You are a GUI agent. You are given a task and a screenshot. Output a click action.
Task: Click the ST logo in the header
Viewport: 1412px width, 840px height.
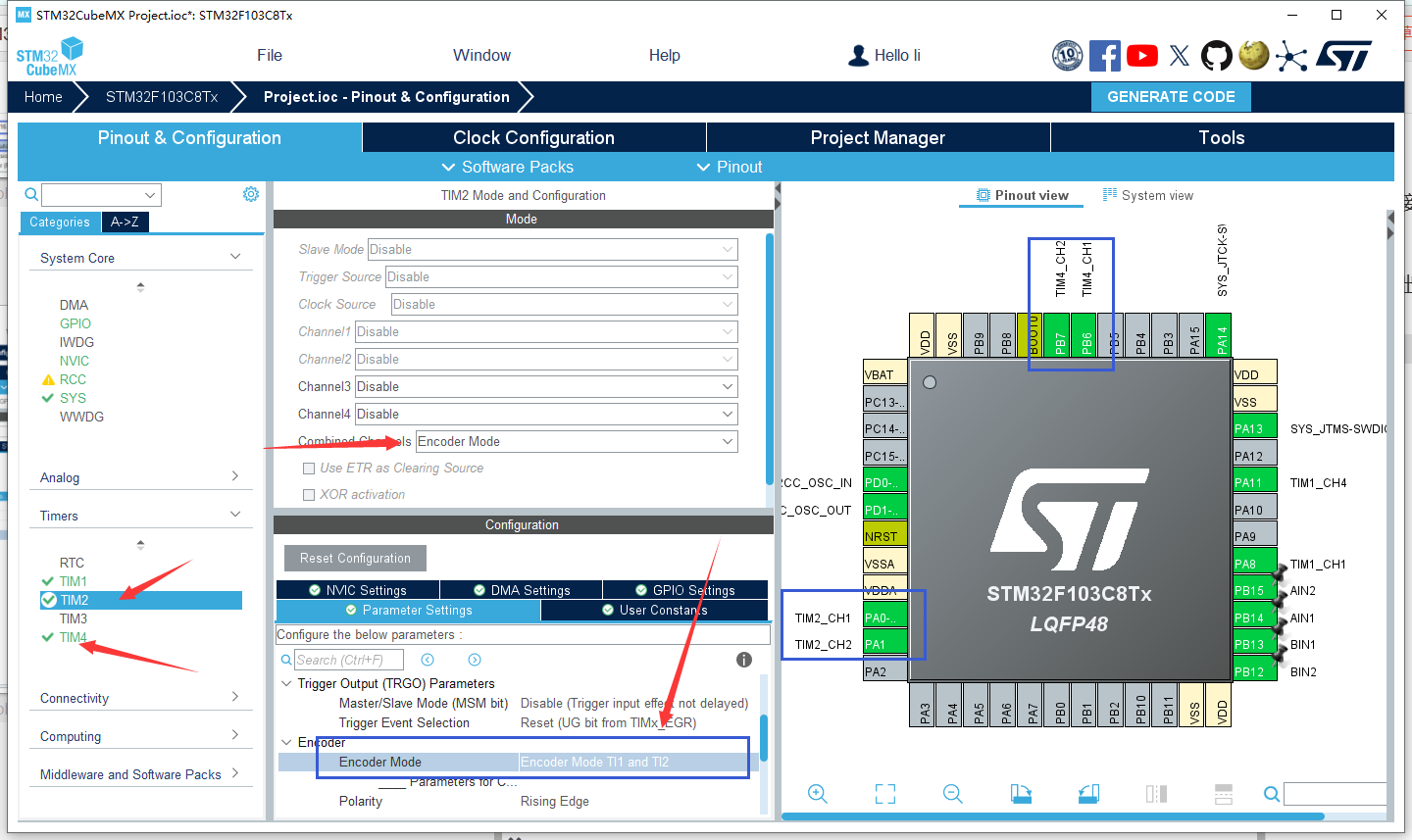tap(1343, 56)
